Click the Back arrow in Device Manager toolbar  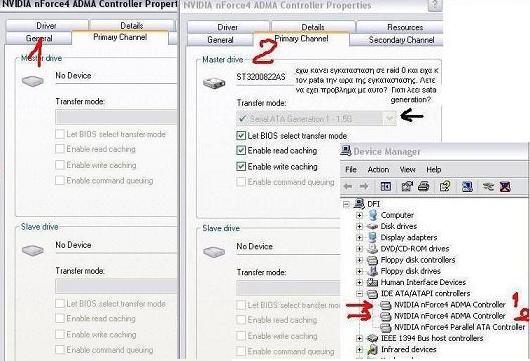tap(348, 186)
